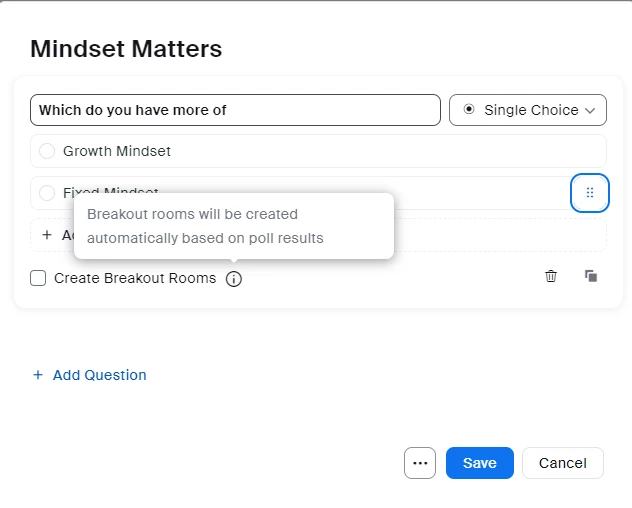Delete the question with the trash icon

[551, 276]
